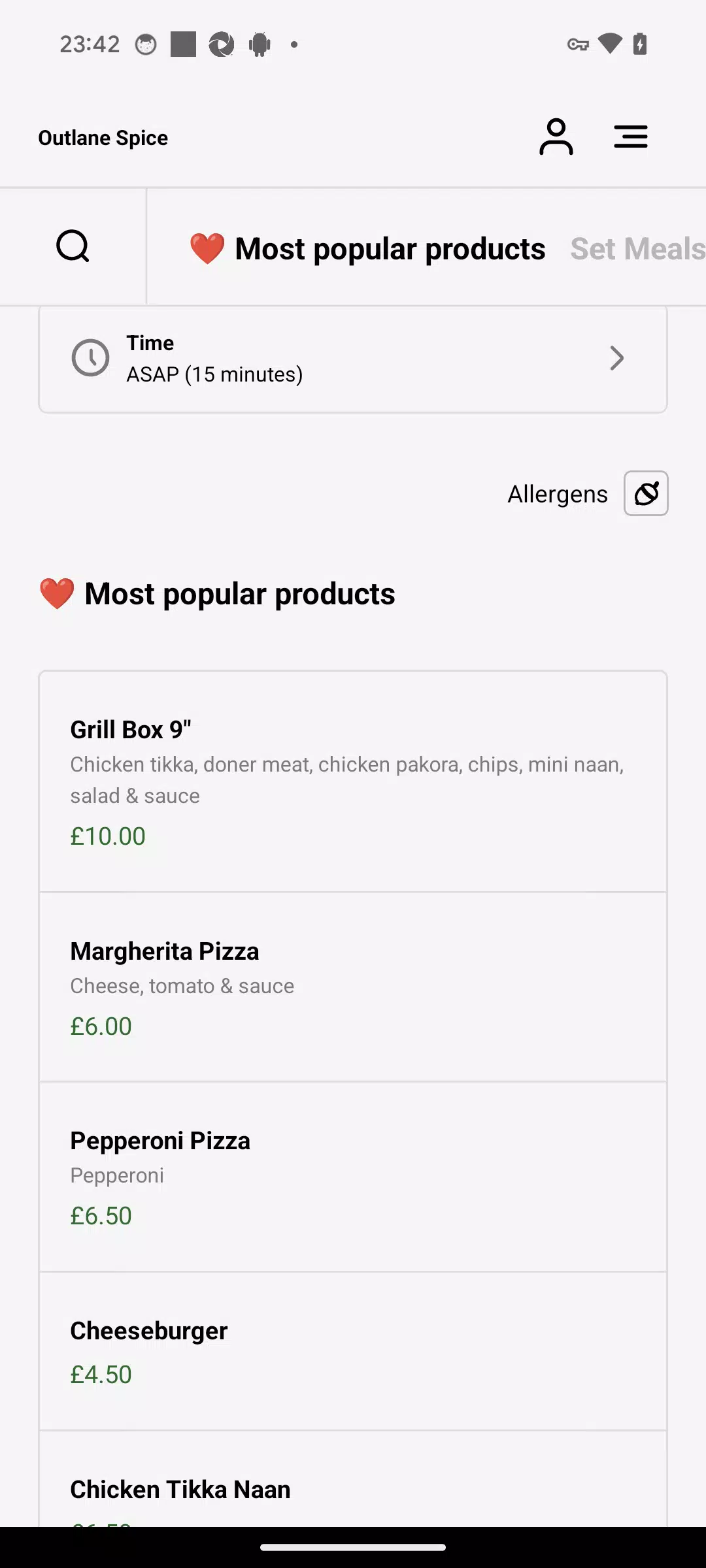Expand the Time chevron arrow
The width and height of the screenshot is (706, 1568).
pyautogui.click(x=616, y=358)
